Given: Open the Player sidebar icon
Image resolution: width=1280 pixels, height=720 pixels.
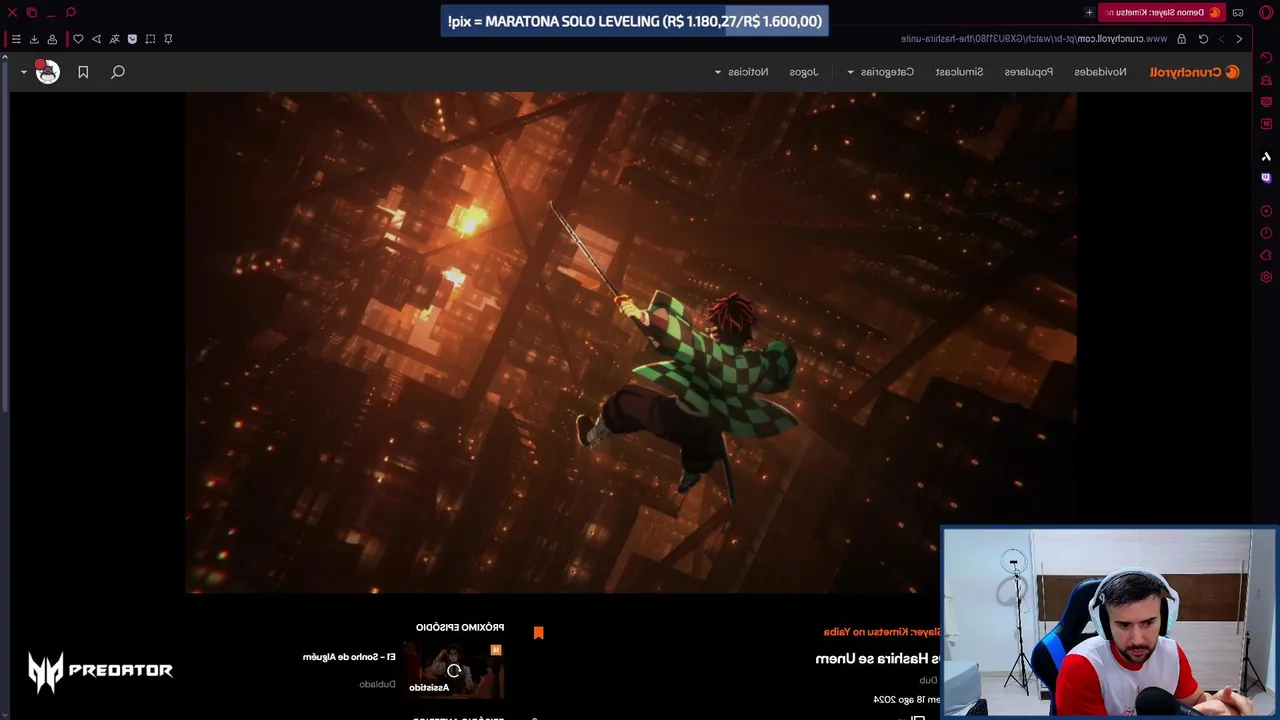Looking at the screenshot, I should click(x=1266, y=211).
